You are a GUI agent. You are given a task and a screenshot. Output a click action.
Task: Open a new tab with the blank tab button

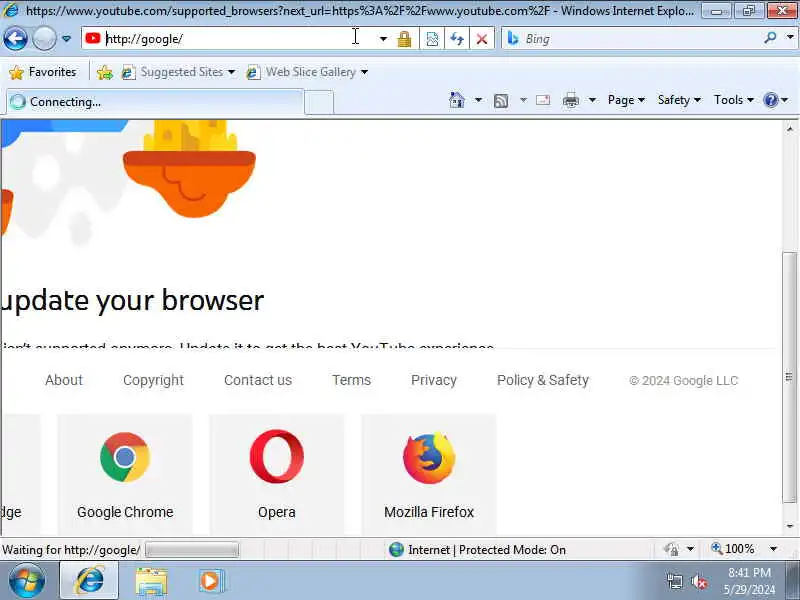click(319, 102)
